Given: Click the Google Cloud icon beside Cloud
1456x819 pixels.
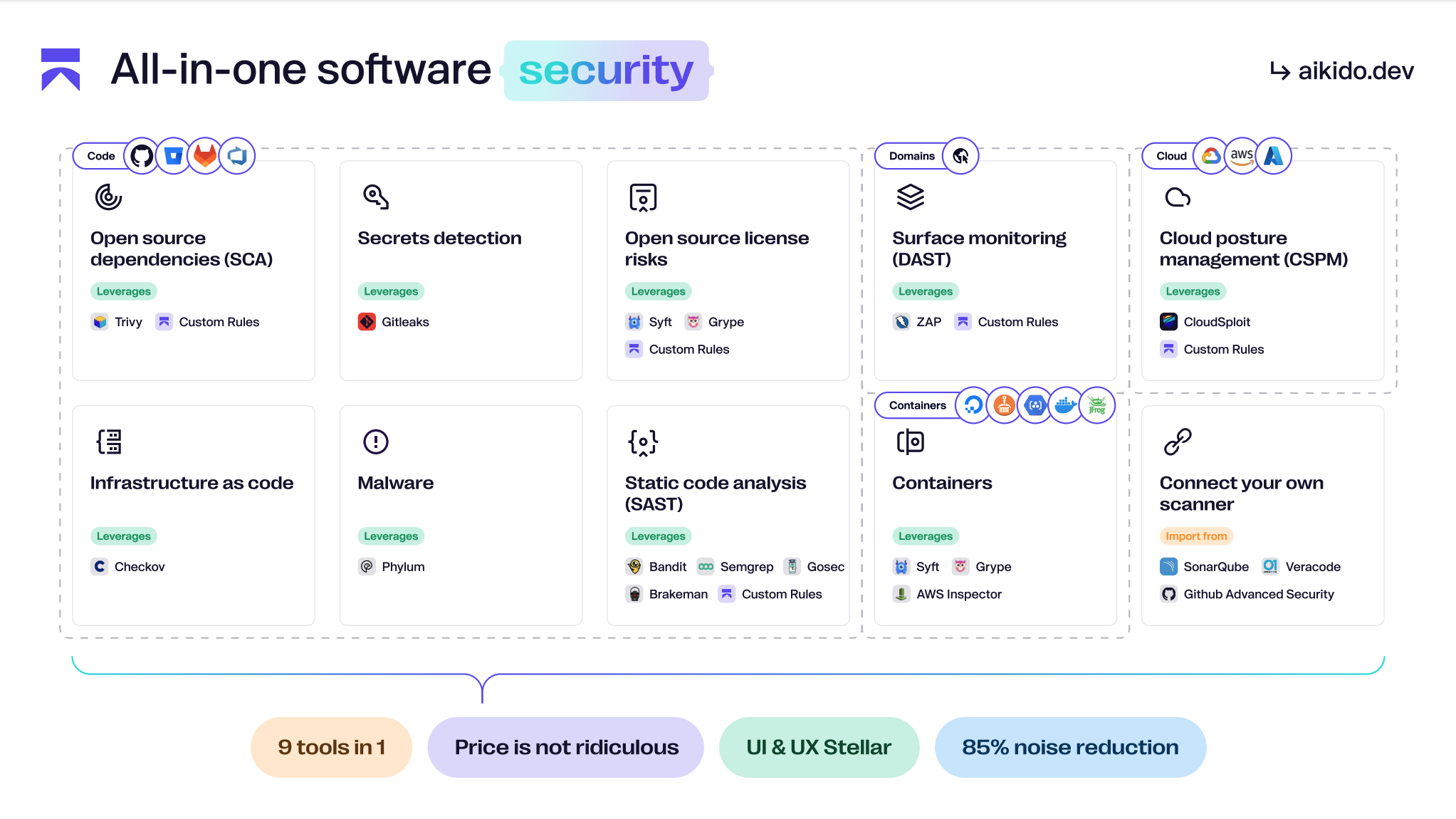Looking at the screenshot, I should pyautogui.click(x=1210, y=156).
